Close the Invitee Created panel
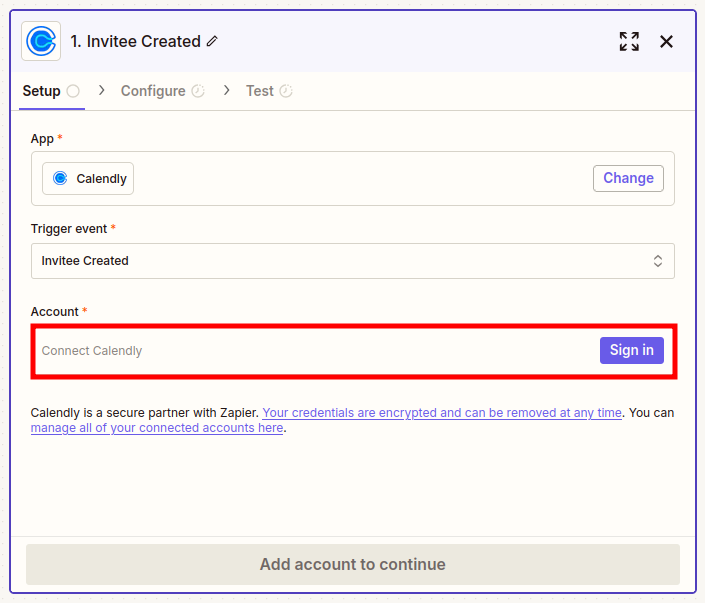Screen dimensions: 705x603 [x=666, y=41]
